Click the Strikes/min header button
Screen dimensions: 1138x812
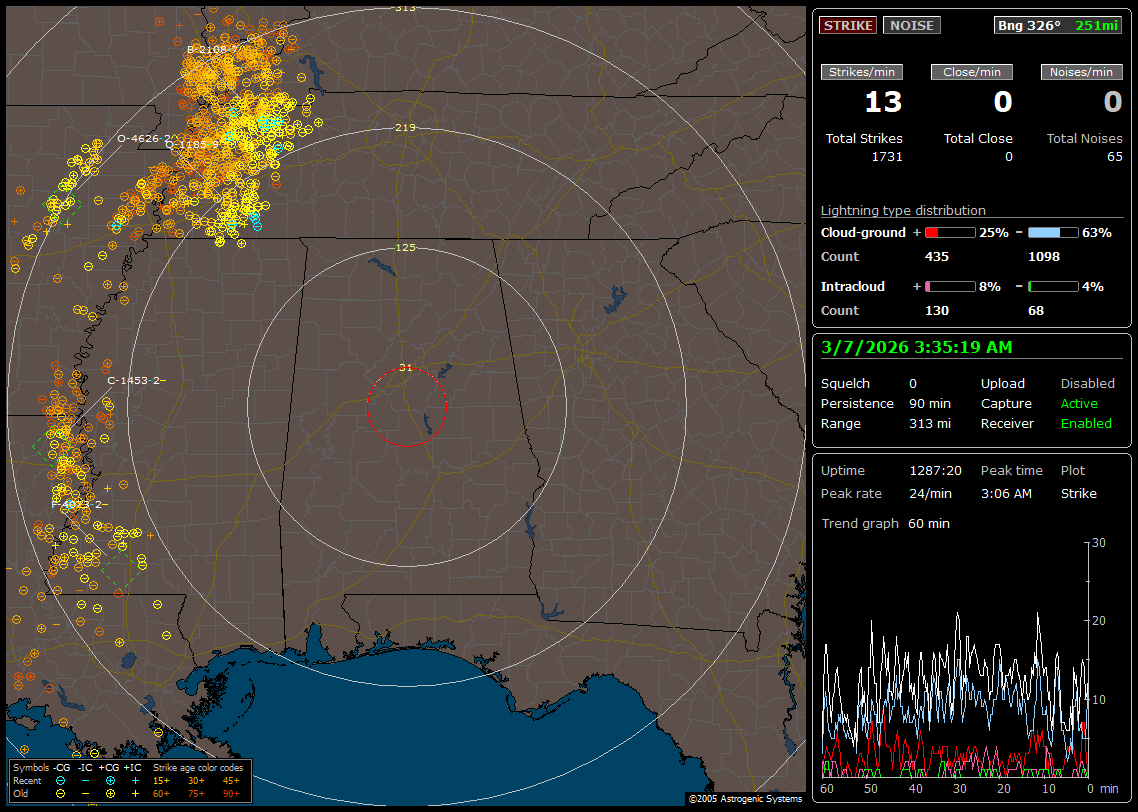862,72
